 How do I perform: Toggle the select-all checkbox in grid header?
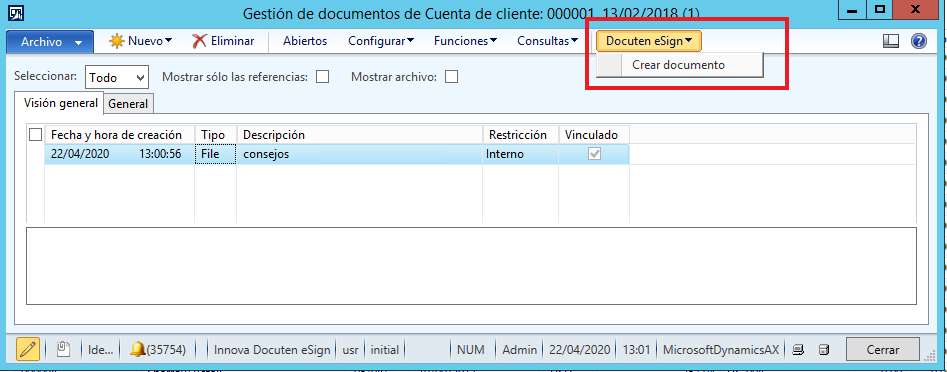tap(36, 135)
